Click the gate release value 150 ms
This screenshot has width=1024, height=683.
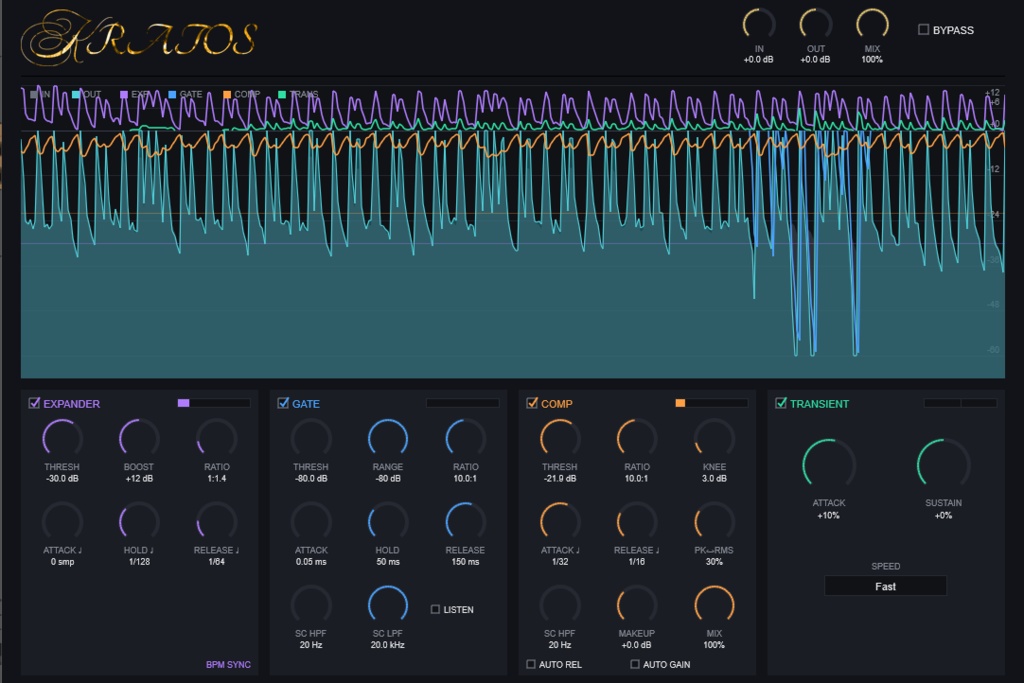(465, 562)
